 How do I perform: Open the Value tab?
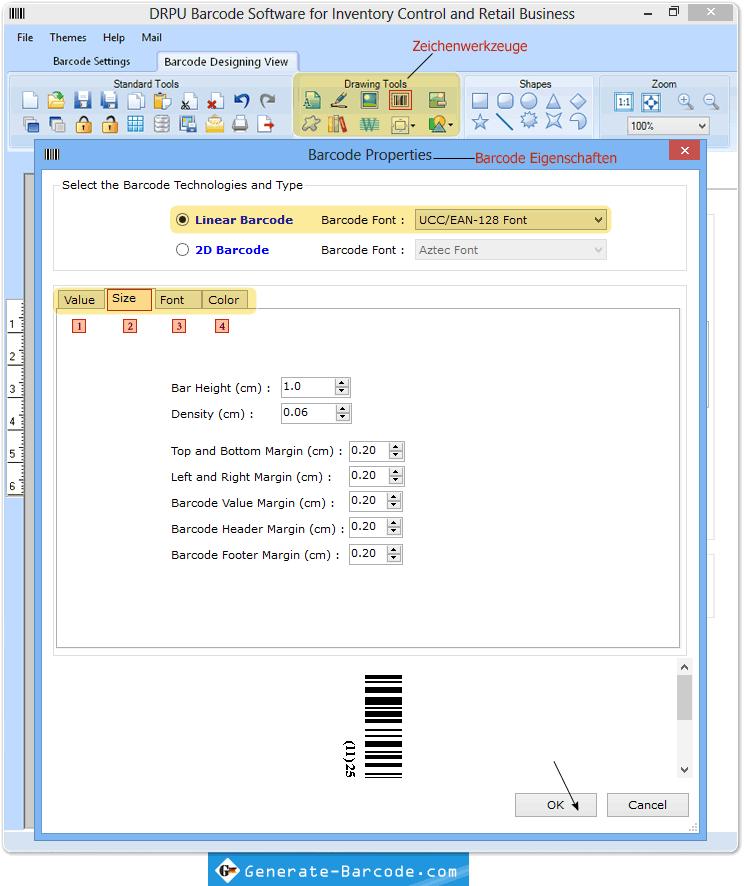click(x=80, y=299)
